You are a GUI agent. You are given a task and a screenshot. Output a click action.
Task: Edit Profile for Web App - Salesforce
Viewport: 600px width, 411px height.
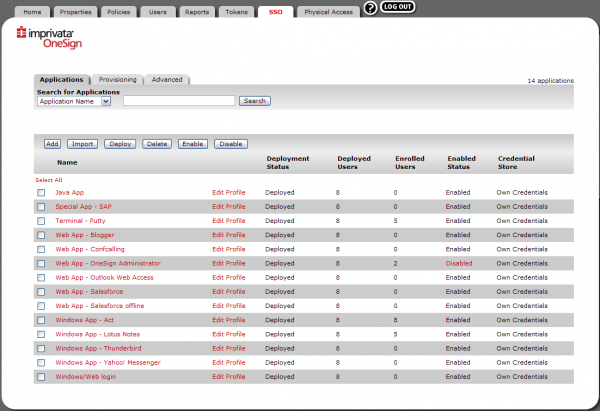[229, 292]
